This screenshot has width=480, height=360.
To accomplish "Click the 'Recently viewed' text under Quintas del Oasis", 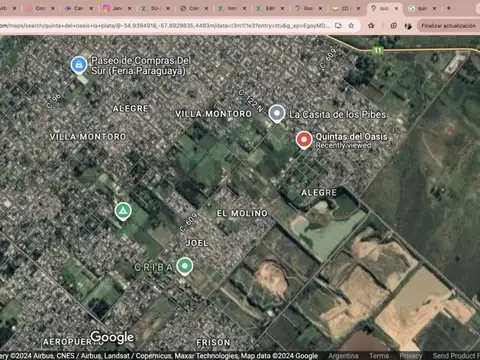I will click(343, 145).
